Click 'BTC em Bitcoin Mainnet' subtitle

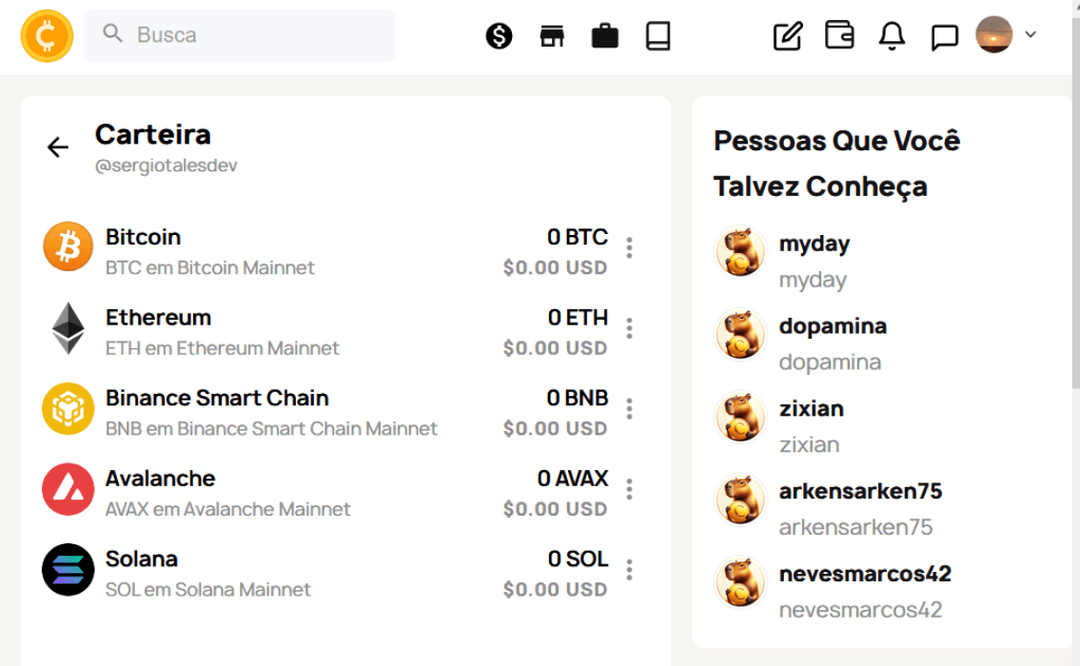(210, 267)
